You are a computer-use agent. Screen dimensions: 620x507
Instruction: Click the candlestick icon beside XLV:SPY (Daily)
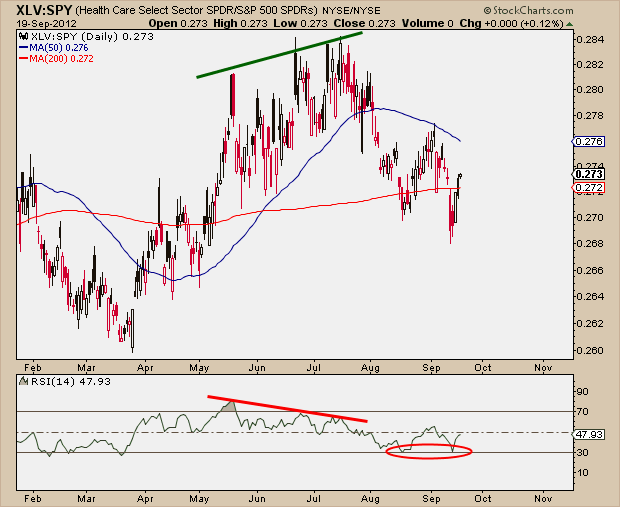click(x=23, y=37)
